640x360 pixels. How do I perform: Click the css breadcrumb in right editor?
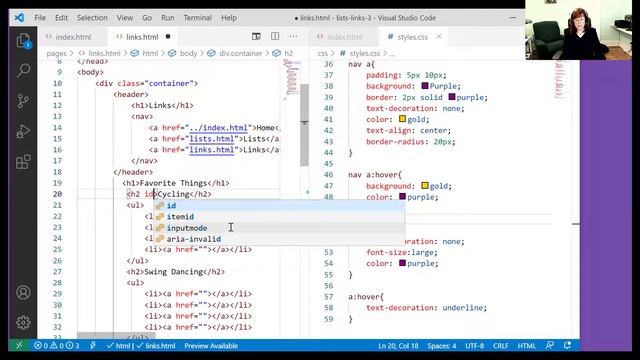pyautogui.click(x=322, y=53)
